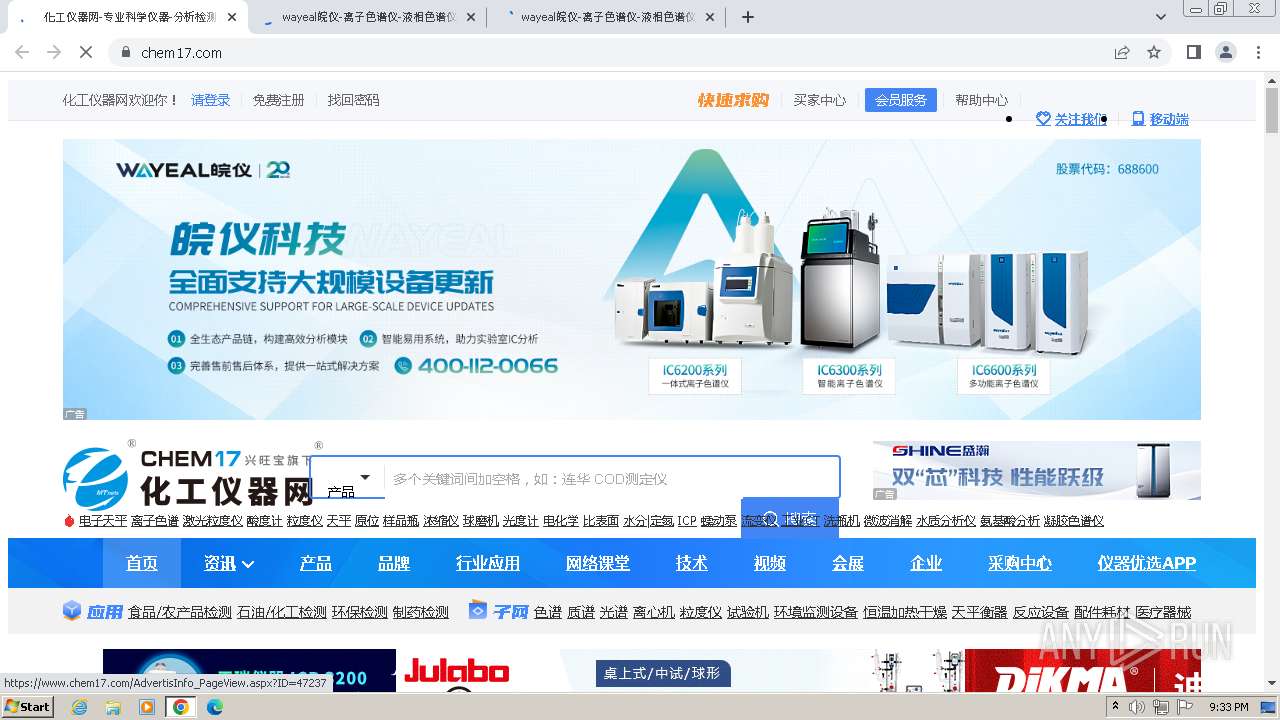Click 请登录 login link
Viewport: 1280px width, 720px height.
tap(211, 100)
